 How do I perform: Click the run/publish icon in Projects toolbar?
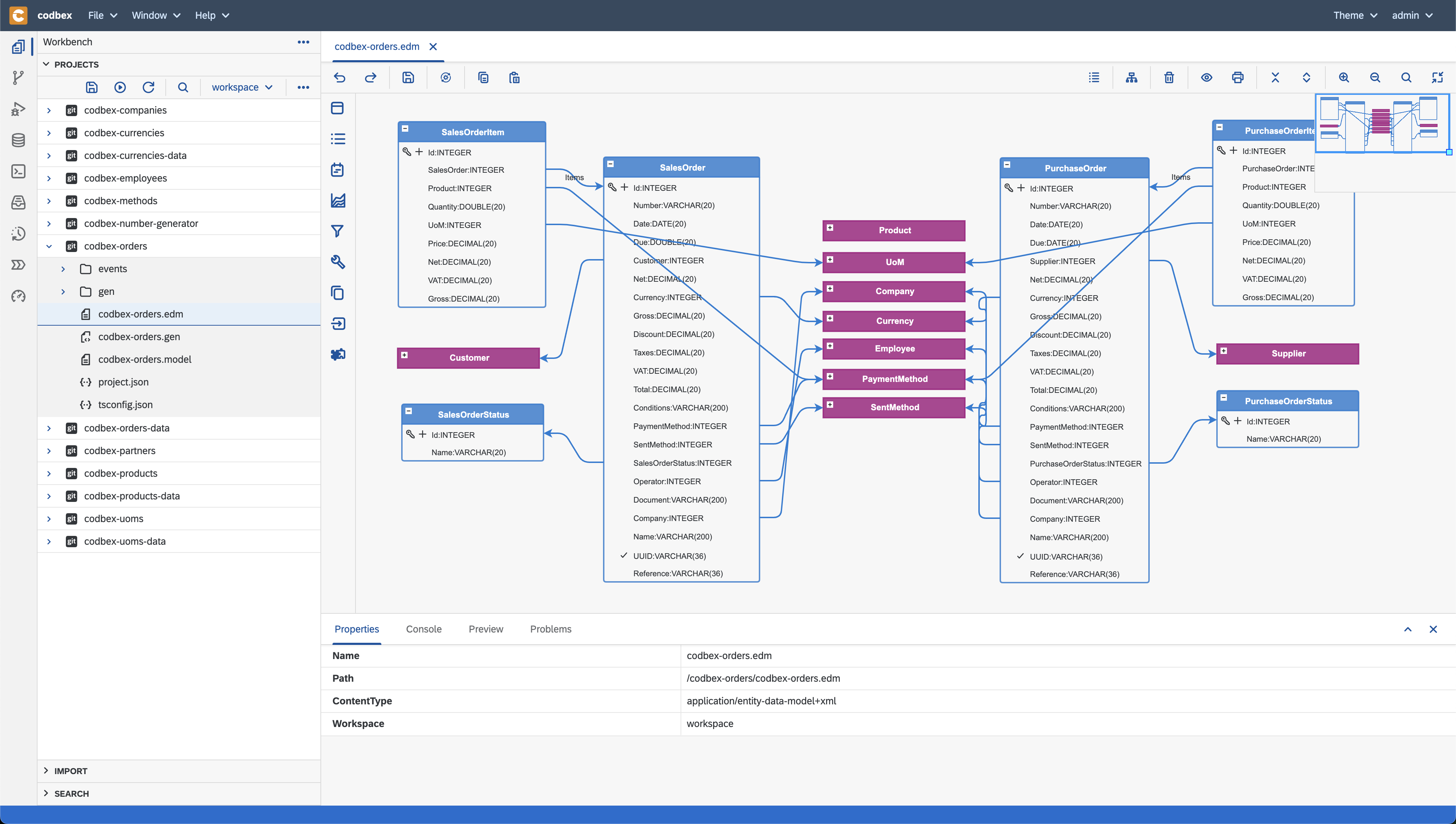pos(120,87)
